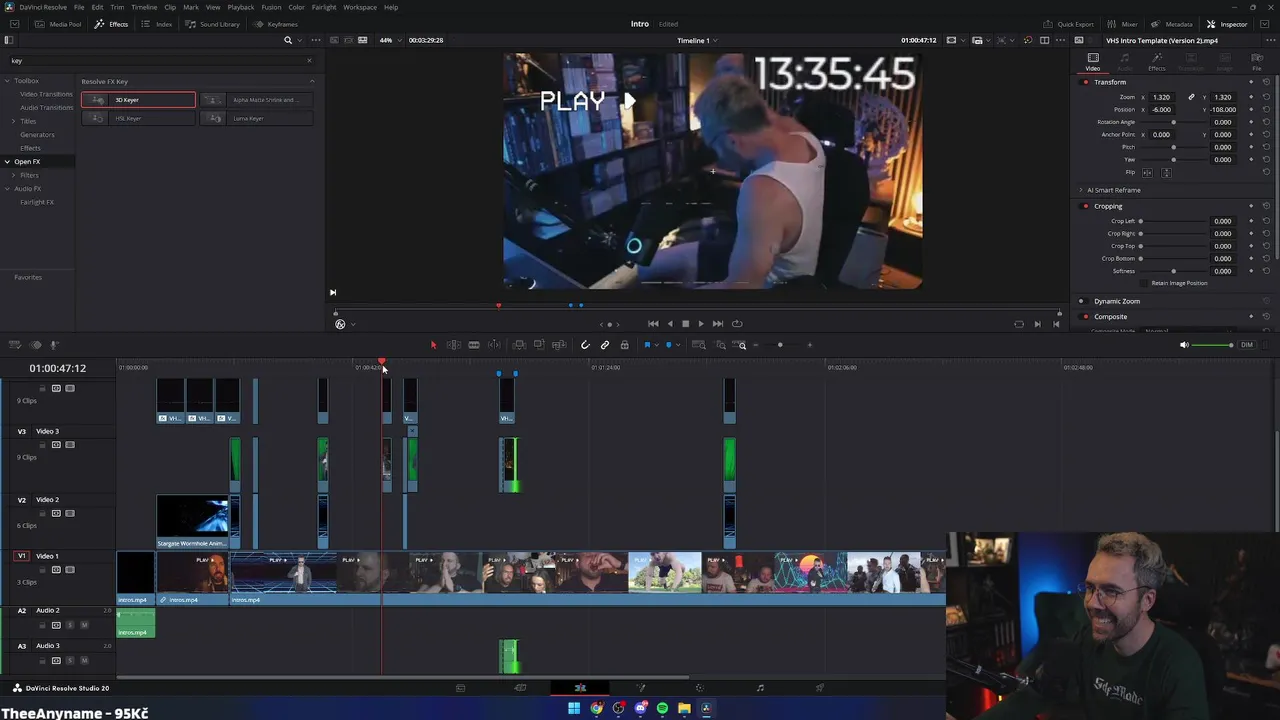Mute the Audio 2 track
The image size is (1280, 720).
(84, 625)
